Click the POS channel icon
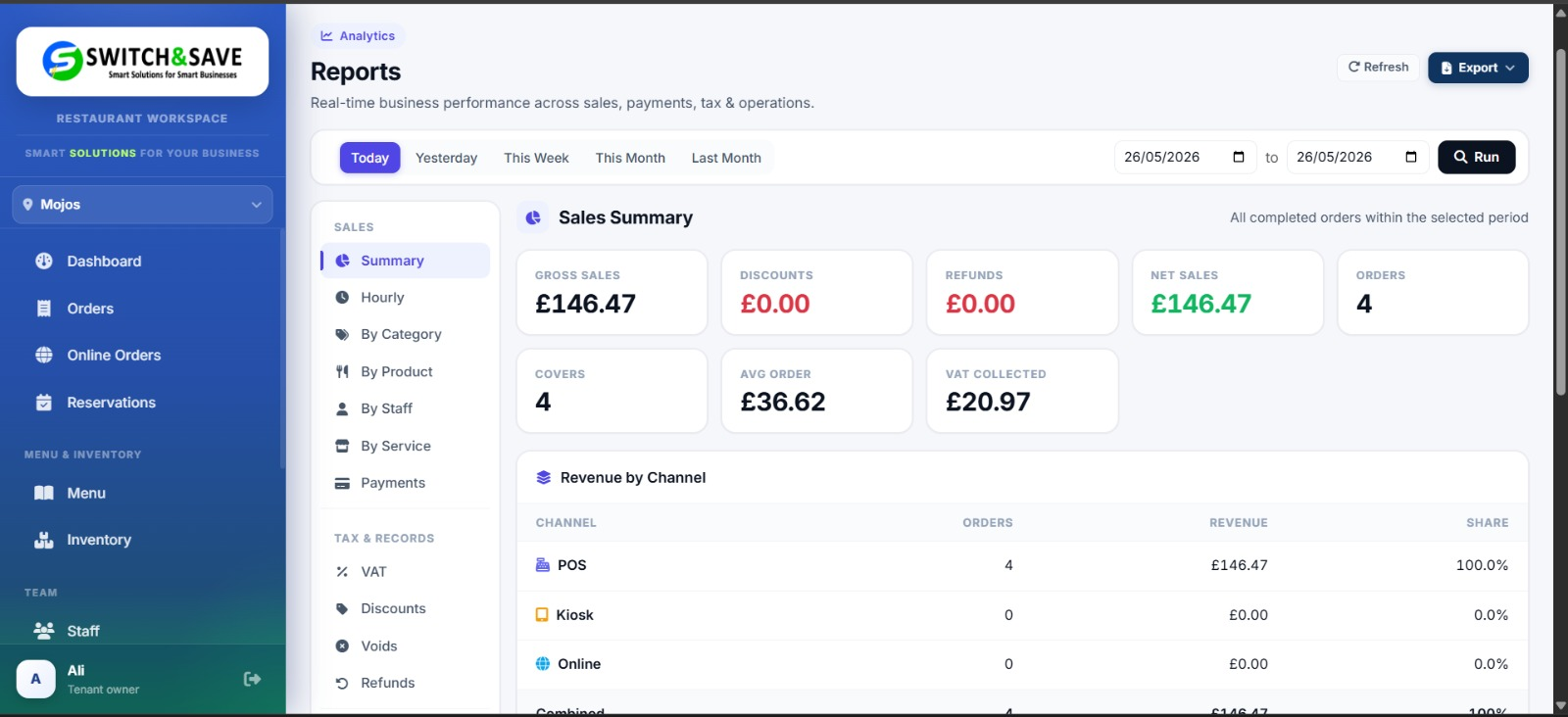 543,565
